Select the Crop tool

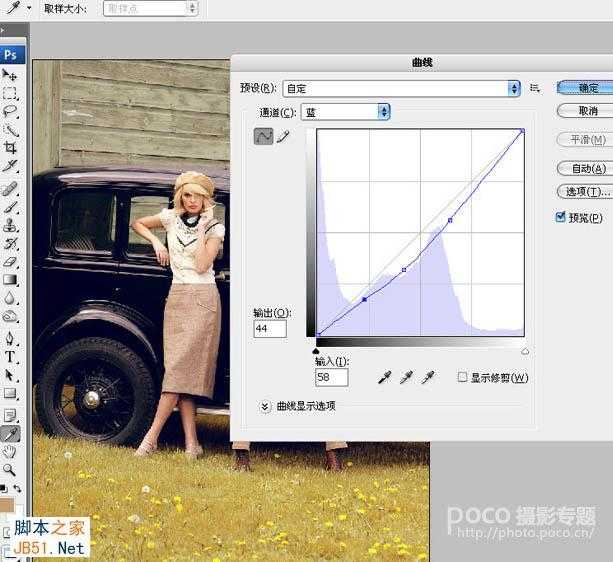(x=9, y=148)
